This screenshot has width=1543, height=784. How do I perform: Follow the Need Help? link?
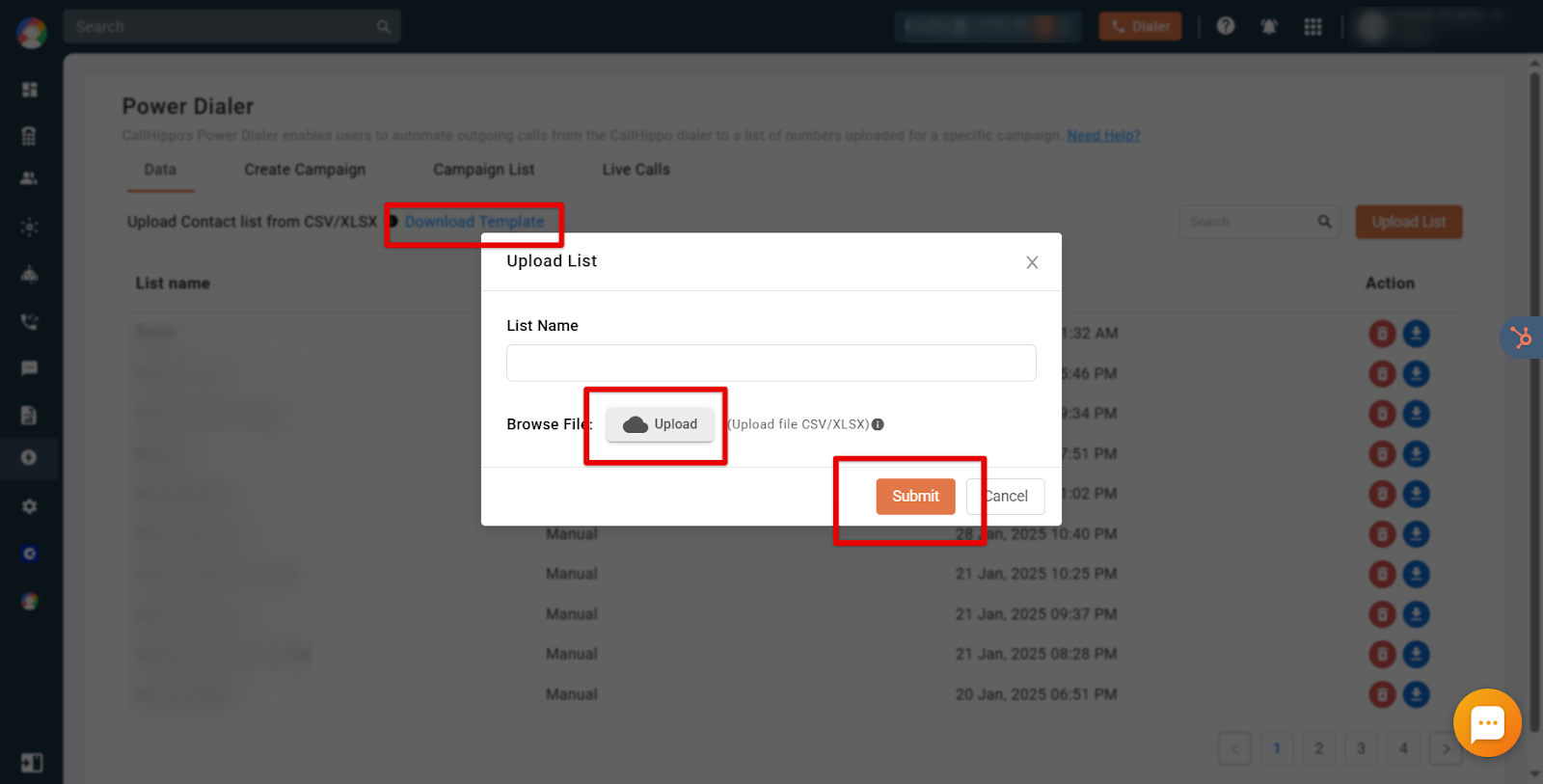click(x=1103, y=136)
